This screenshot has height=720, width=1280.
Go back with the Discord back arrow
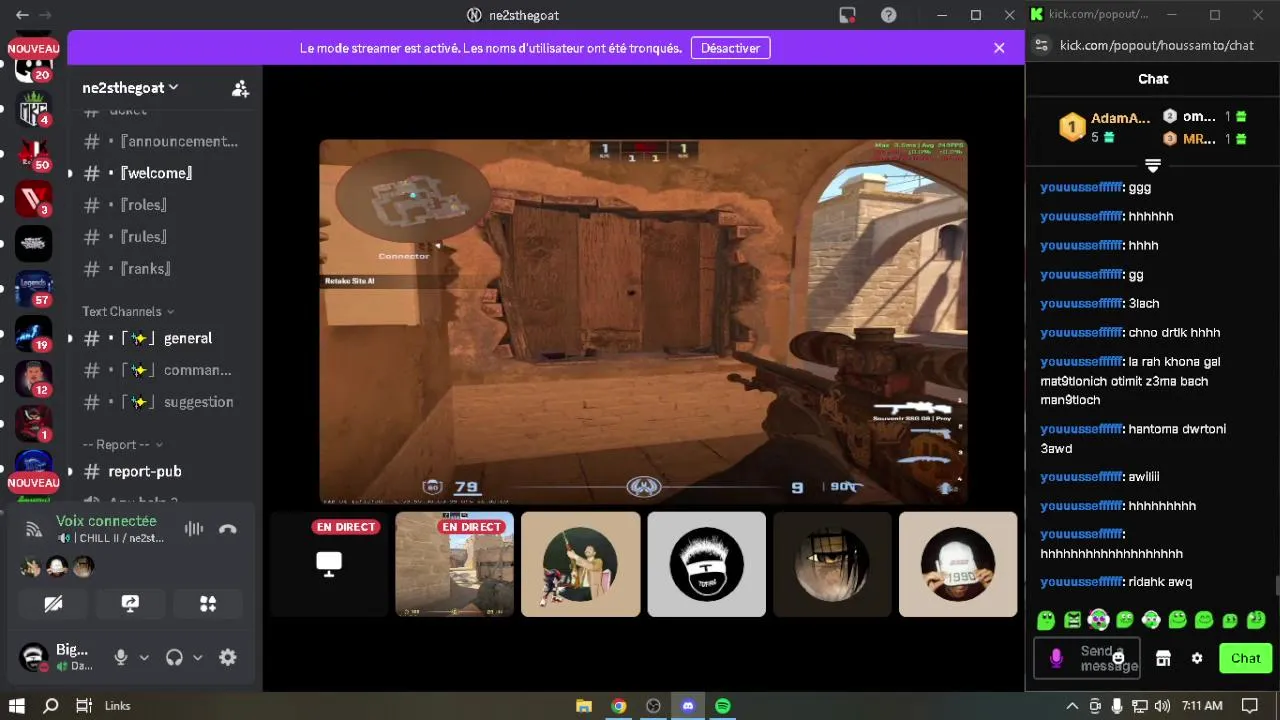pyautogui.click(x=22, y=15)
